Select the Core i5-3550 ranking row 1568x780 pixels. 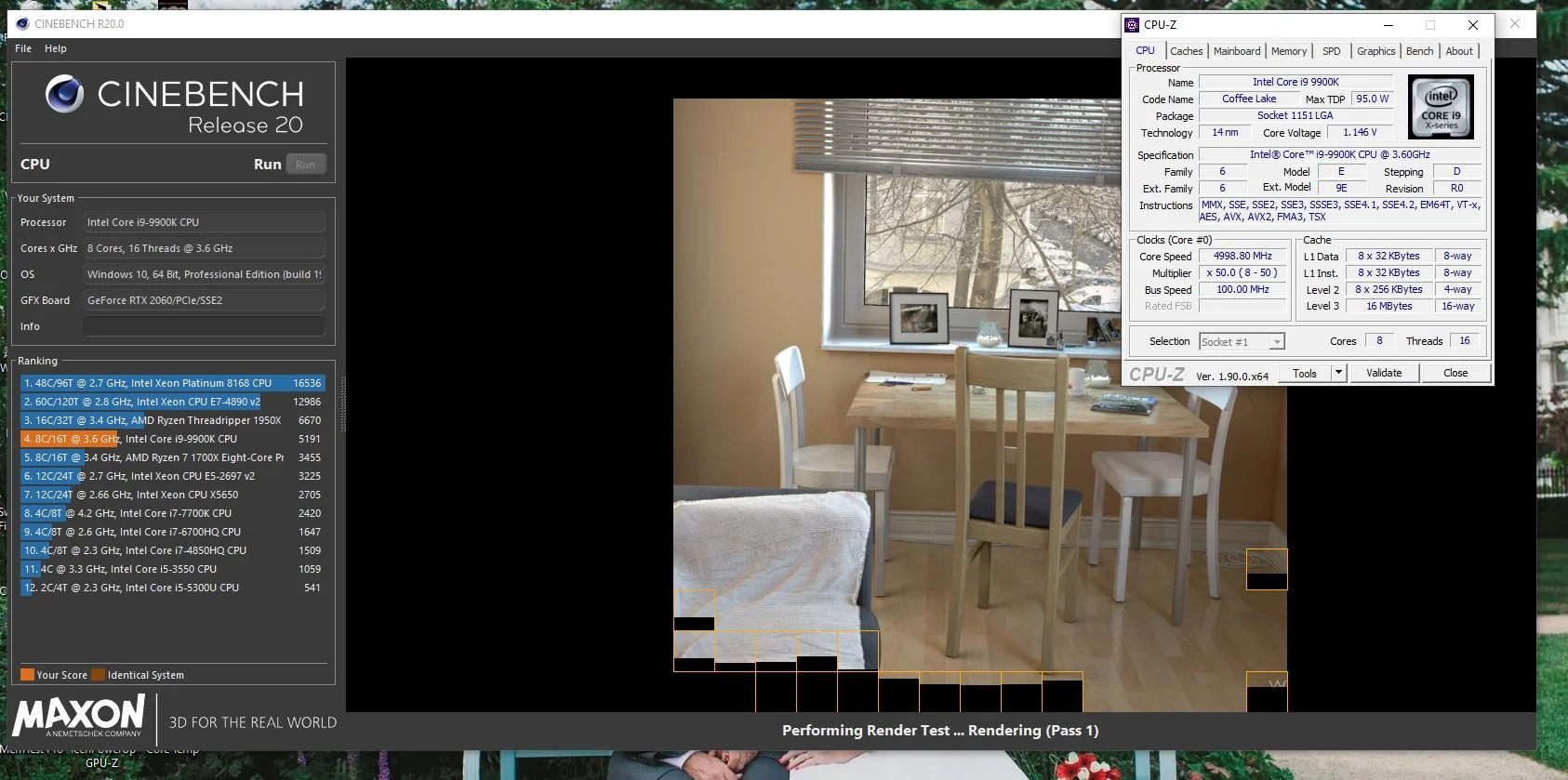(172, 569)
